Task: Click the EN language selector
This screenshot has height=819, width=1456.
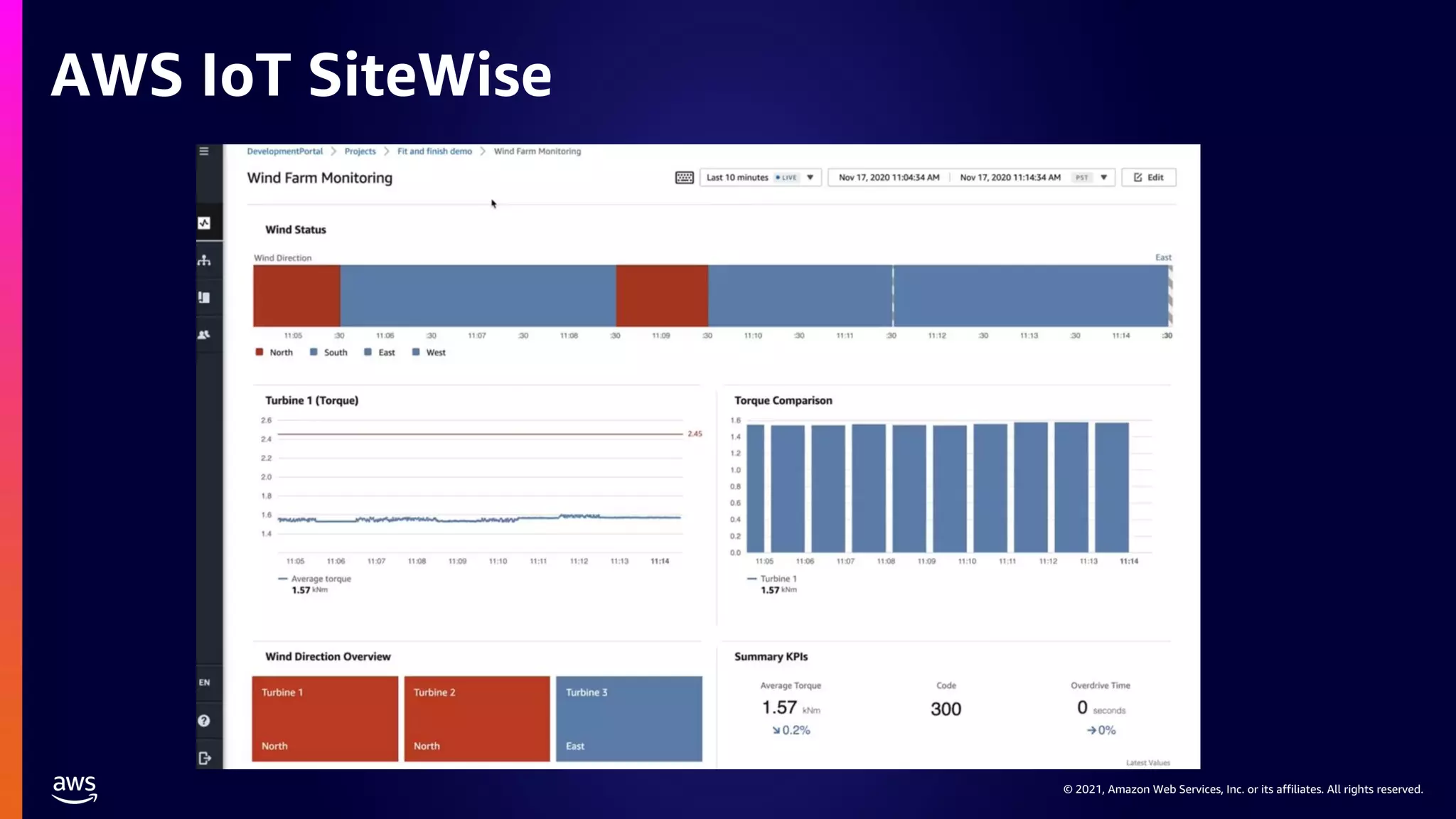Action: (204, 682)
